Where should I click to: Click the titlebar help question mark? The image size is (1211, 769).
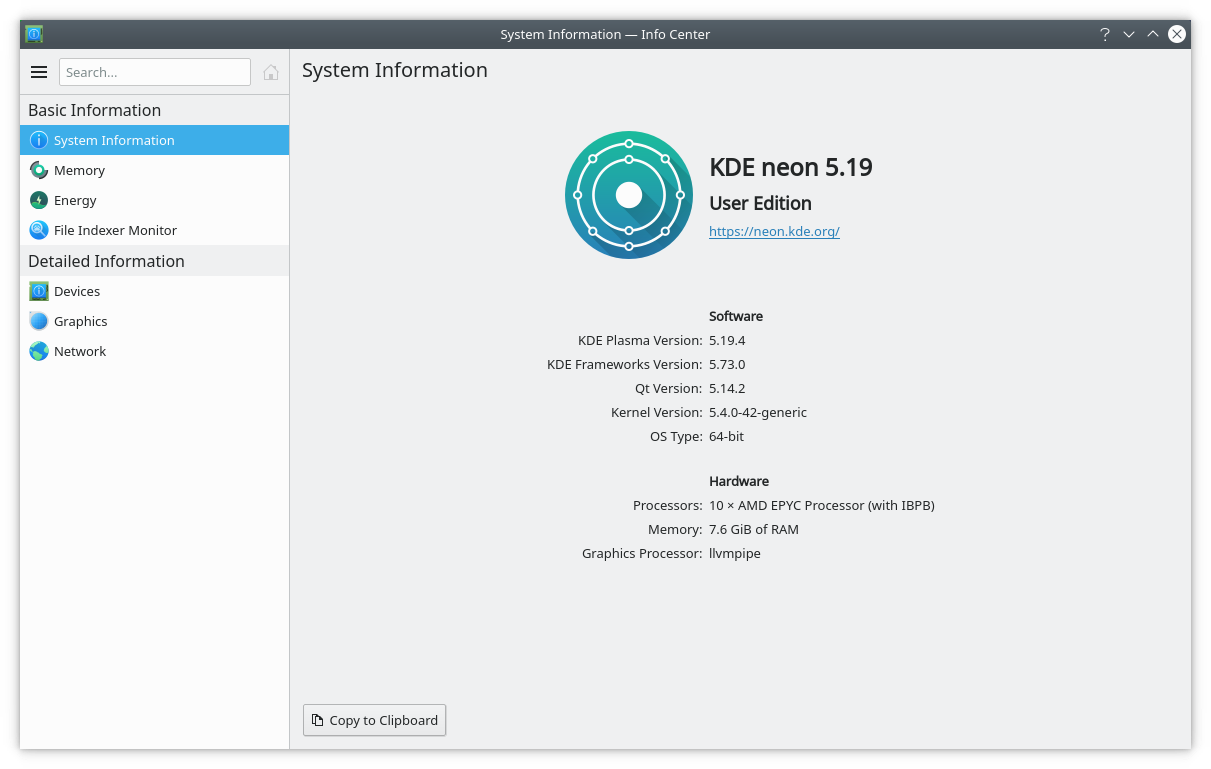(x=1104, y=34)
